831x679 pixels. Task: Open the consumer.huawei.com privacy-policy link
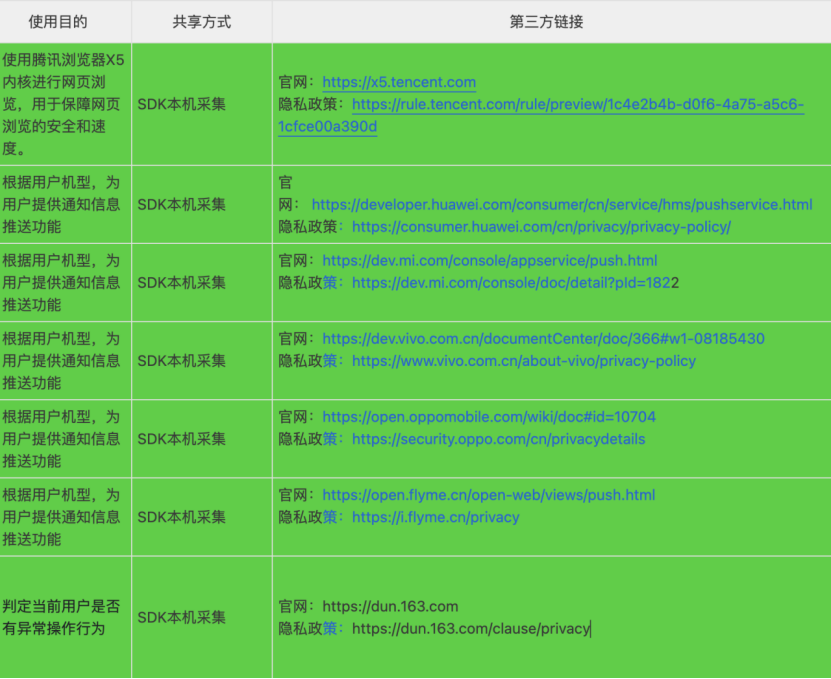(541, 227)
